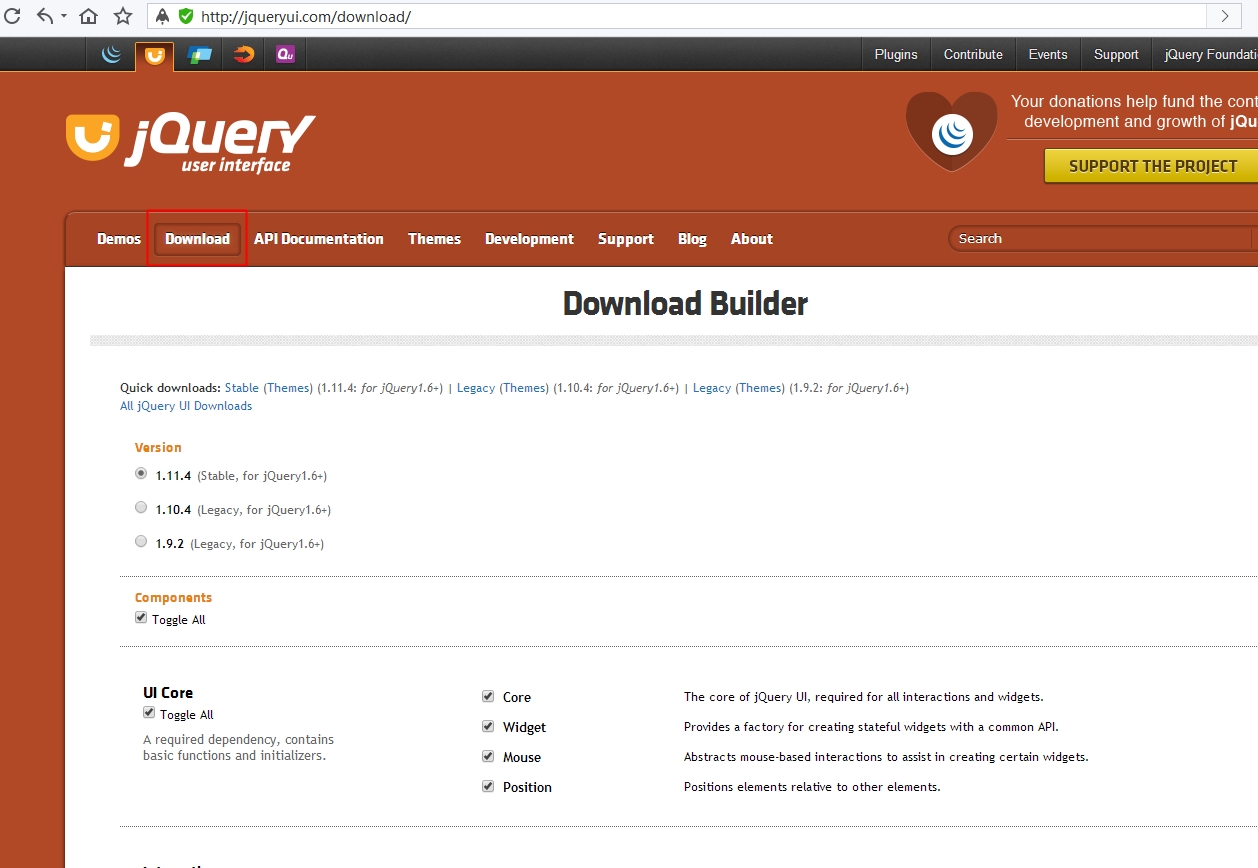Toggle All checkbox under Components
Image resolution: width=1258 pixels, height=868 pixels.
point(141,618)
